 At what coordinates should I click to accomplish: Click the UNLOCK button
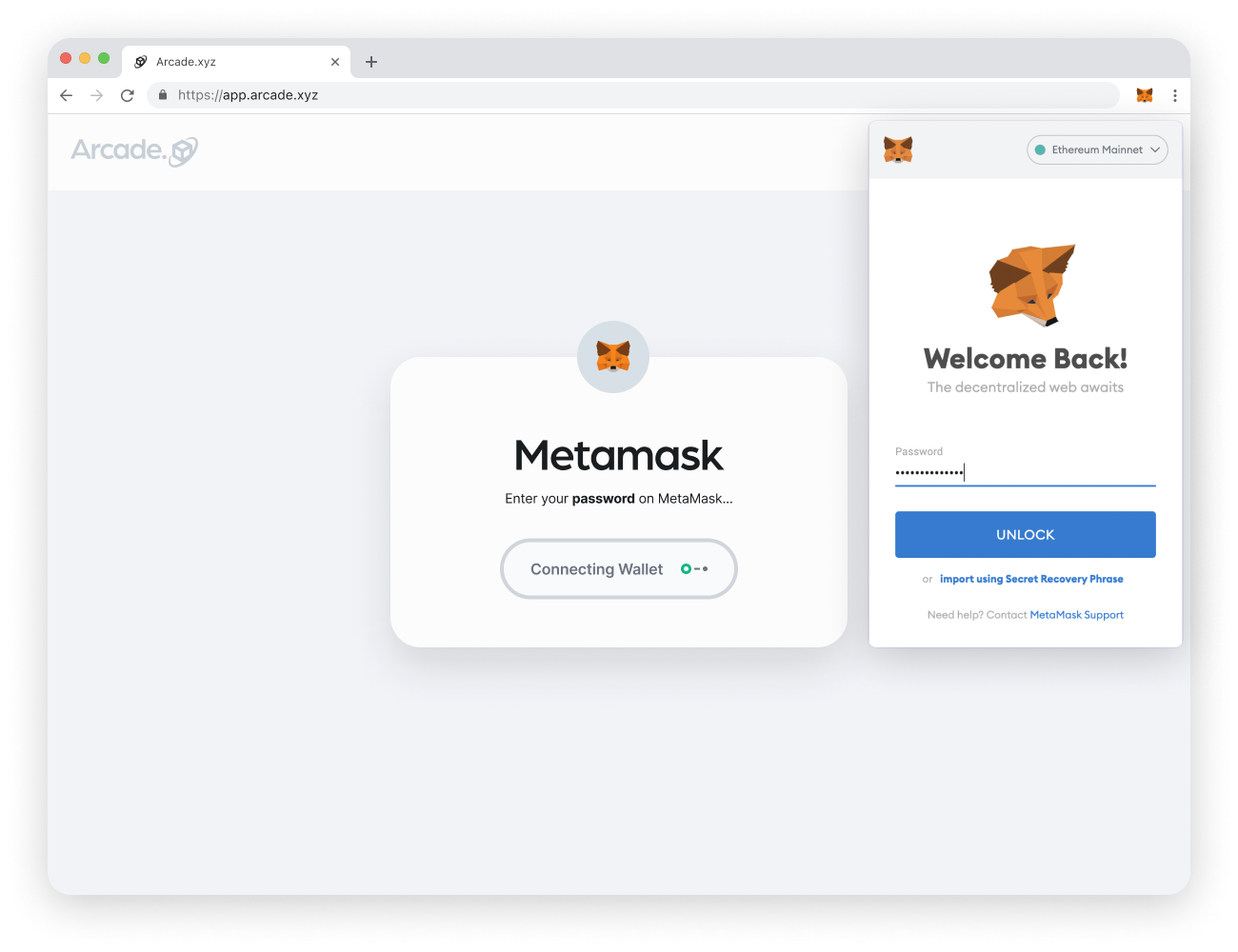(1026, 535)
